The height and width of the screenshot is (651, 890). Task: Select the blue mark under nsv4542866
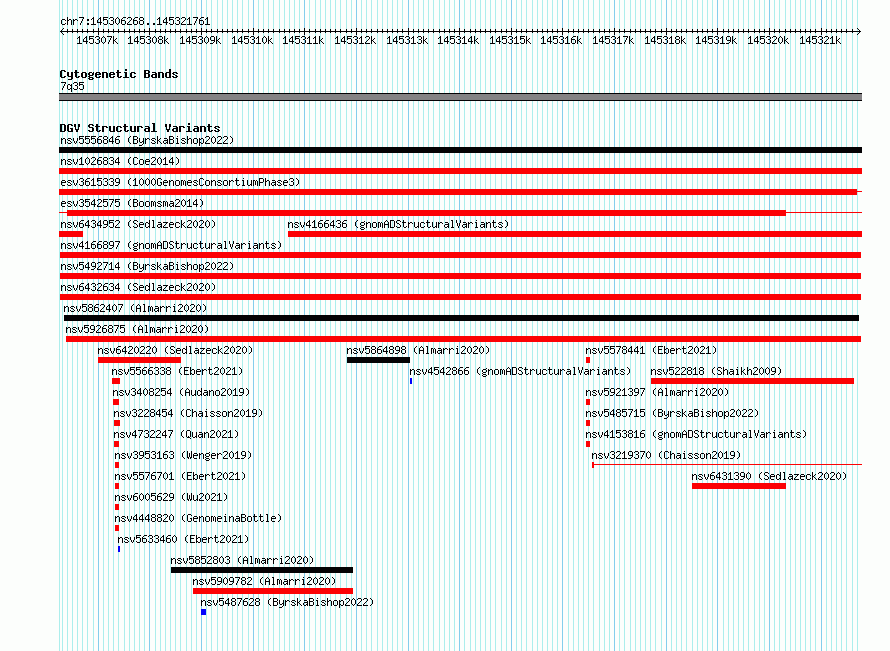(411, 381)
